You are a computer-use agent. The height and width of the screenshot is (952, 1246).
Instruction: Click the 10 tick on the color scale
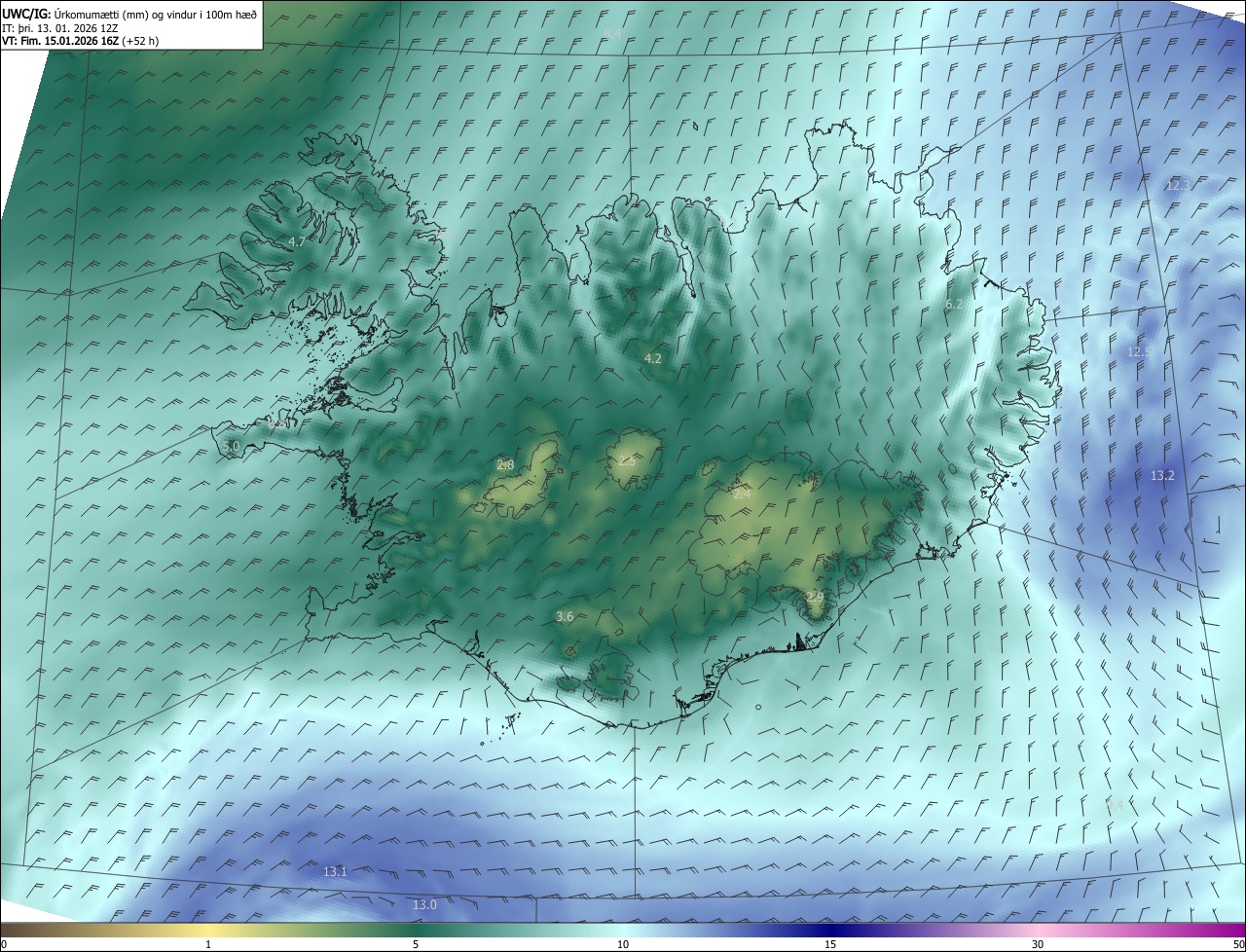coord(623,944)
